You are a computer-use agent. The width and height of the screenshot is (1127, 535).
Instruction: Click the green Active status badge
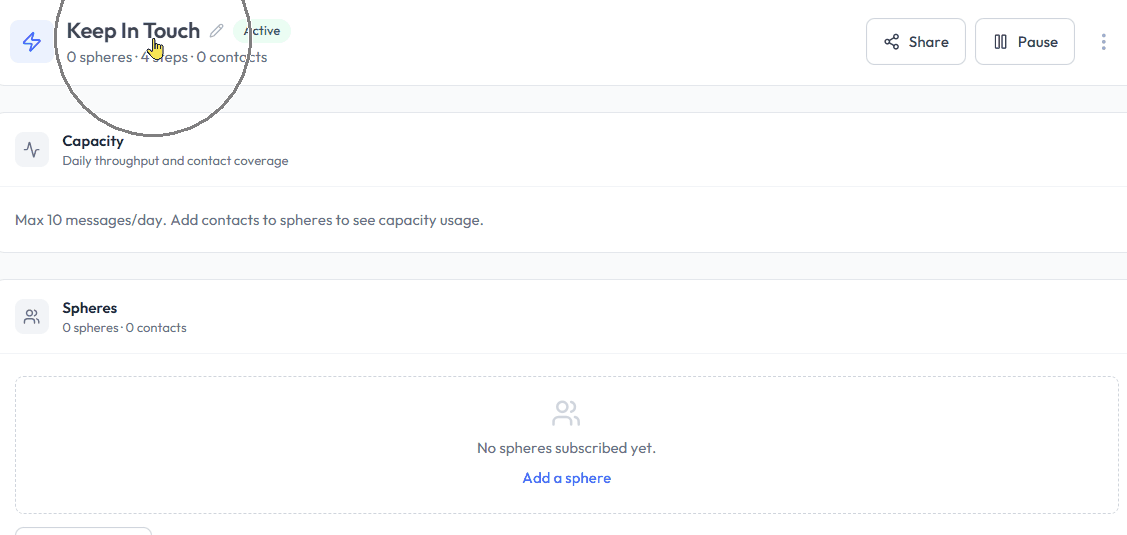pos(262,31)
